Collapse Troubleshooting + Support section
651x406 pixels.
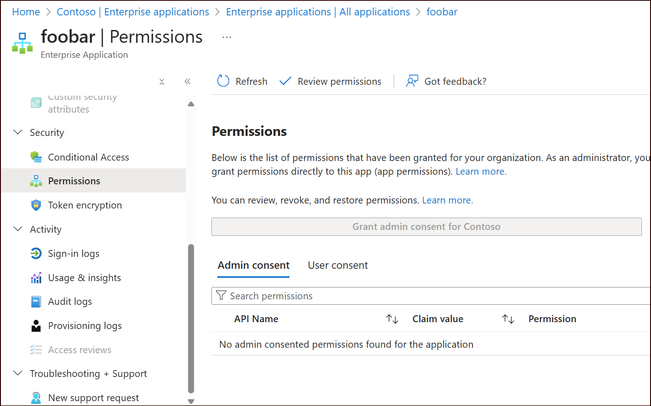click(x=17, y=374)
